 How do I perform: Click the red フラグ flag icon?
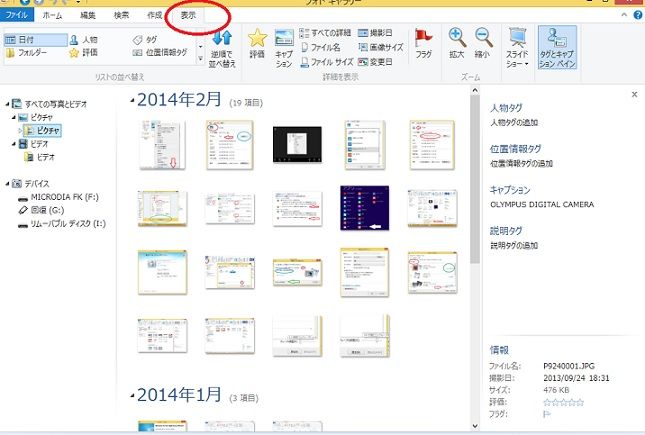[x=424, y=44]
